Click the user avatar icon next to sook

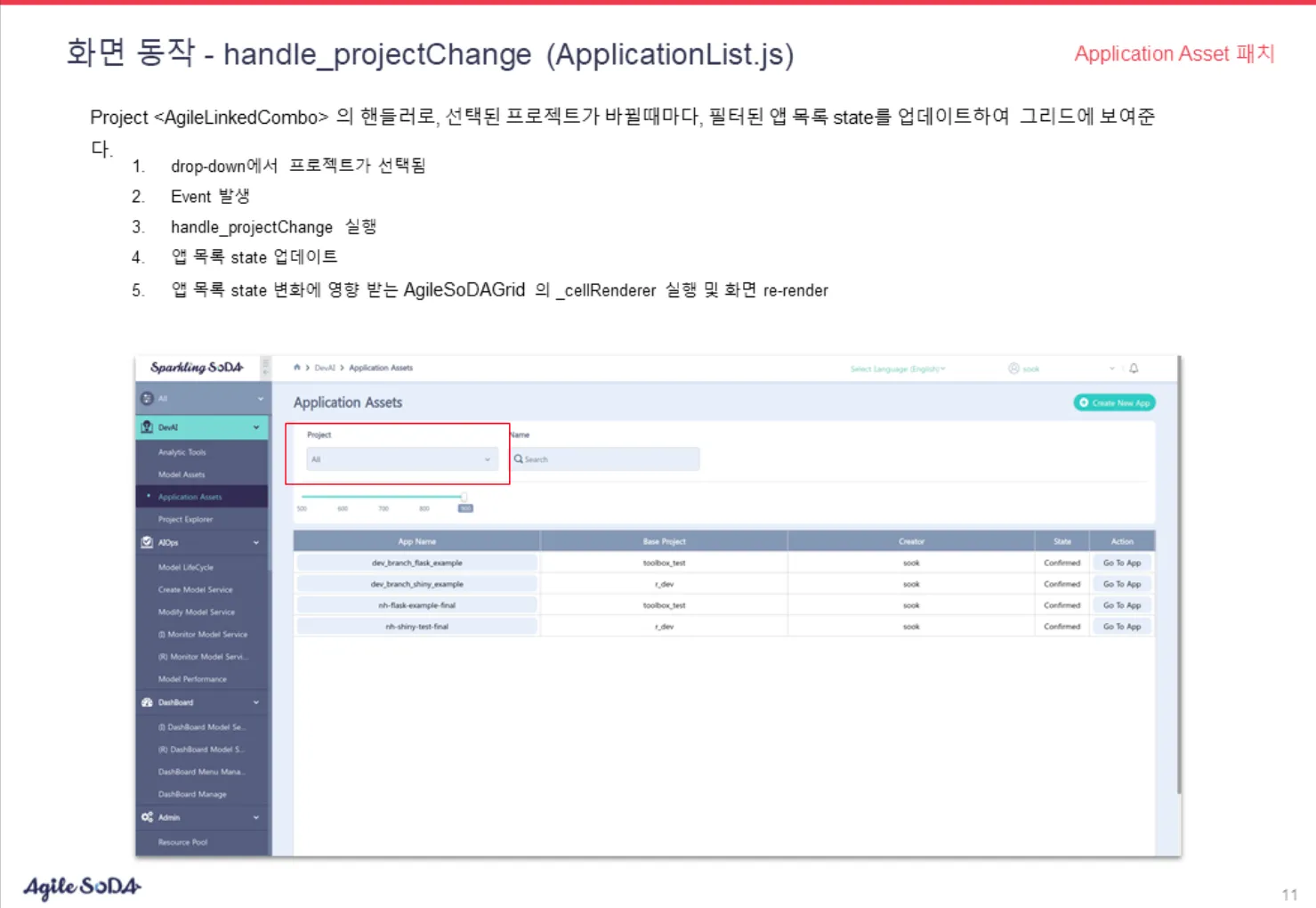[x=1013, y=369]
